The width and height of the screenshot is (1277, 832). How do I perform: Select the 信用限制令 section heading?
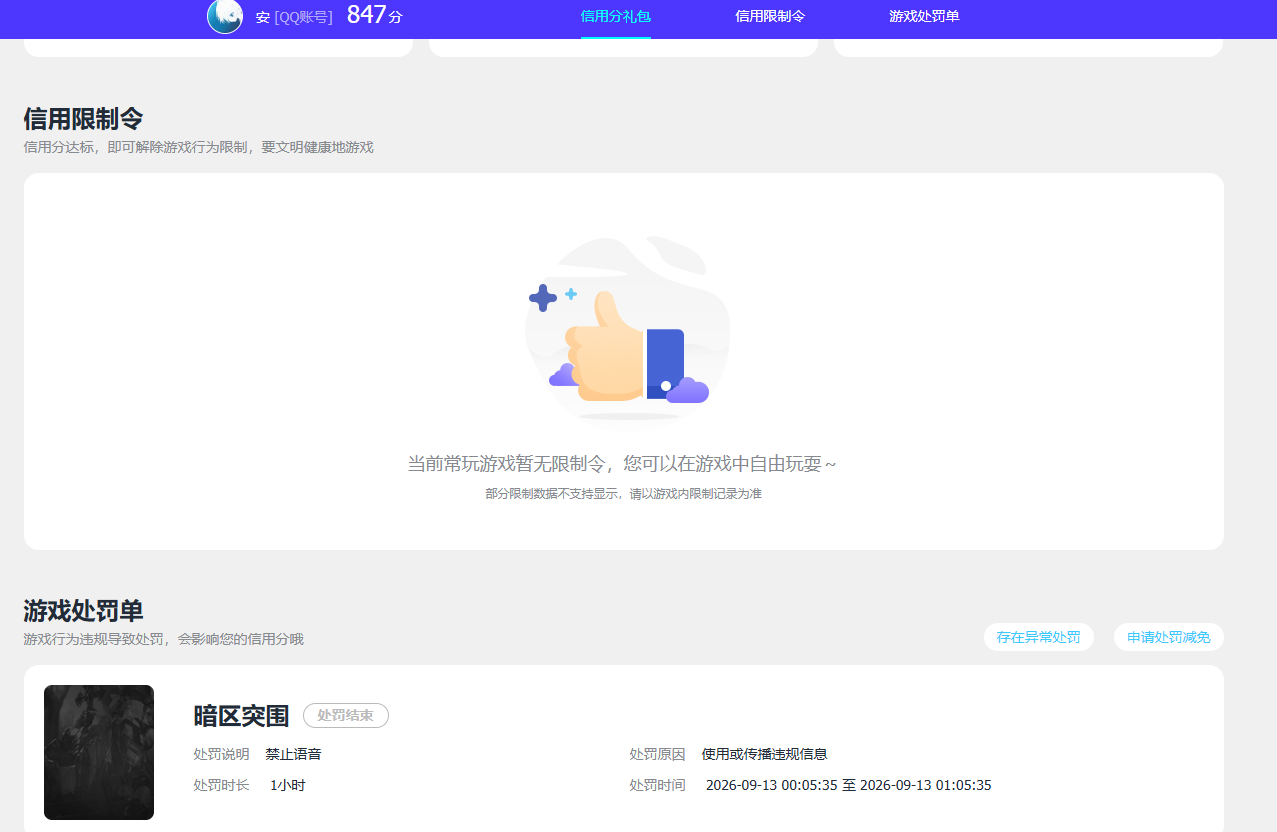(83, 119)
